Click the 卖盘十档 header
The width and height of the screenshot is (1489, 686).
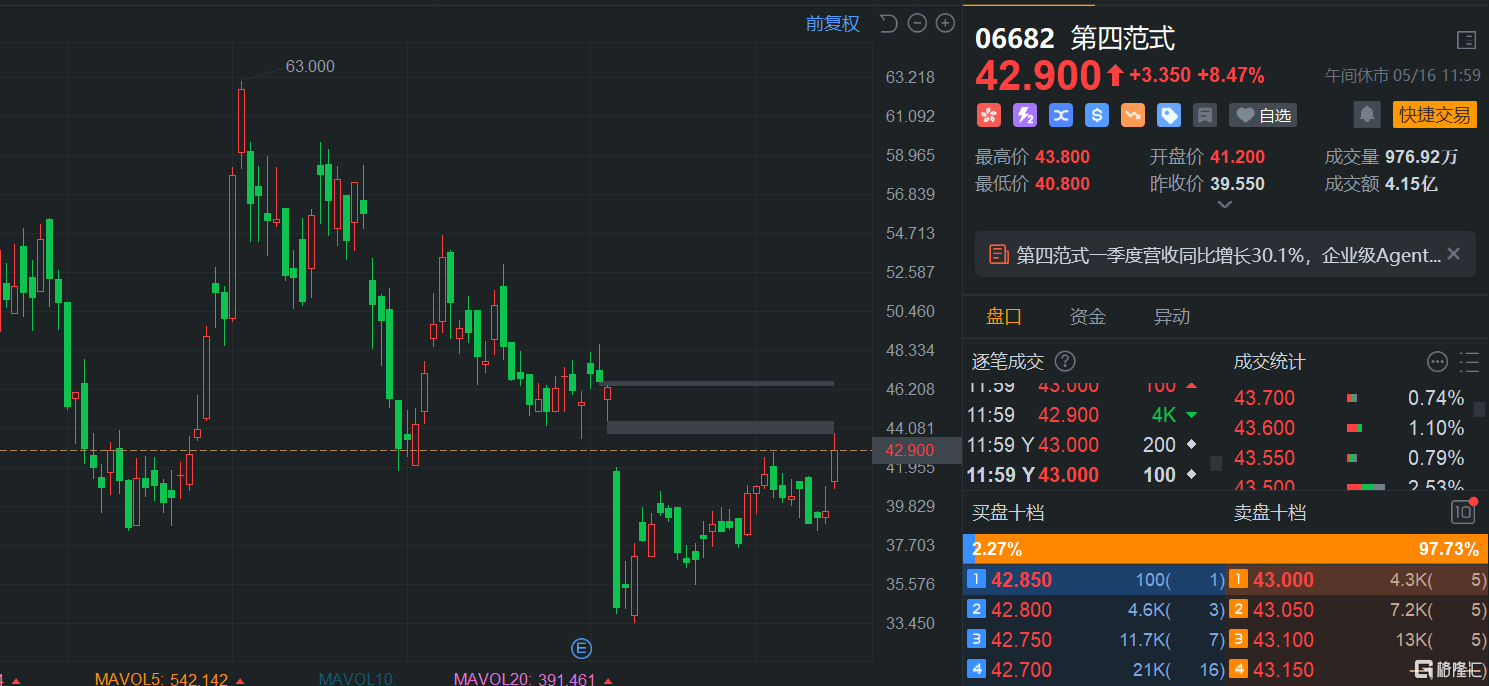click(x=1270, y=513)
